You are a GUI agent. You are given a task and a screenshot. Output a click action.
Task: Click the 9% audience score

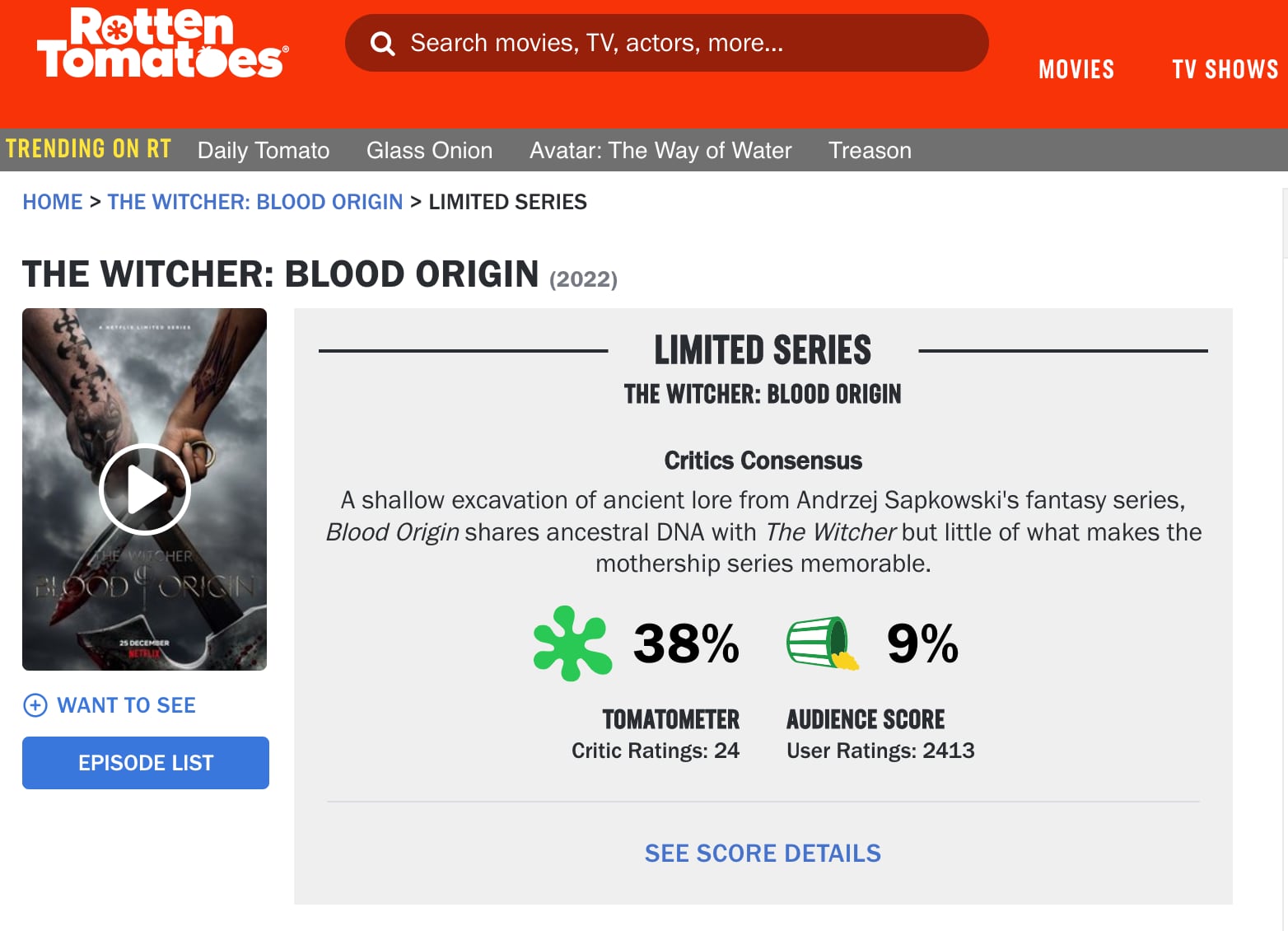[922, 643]
